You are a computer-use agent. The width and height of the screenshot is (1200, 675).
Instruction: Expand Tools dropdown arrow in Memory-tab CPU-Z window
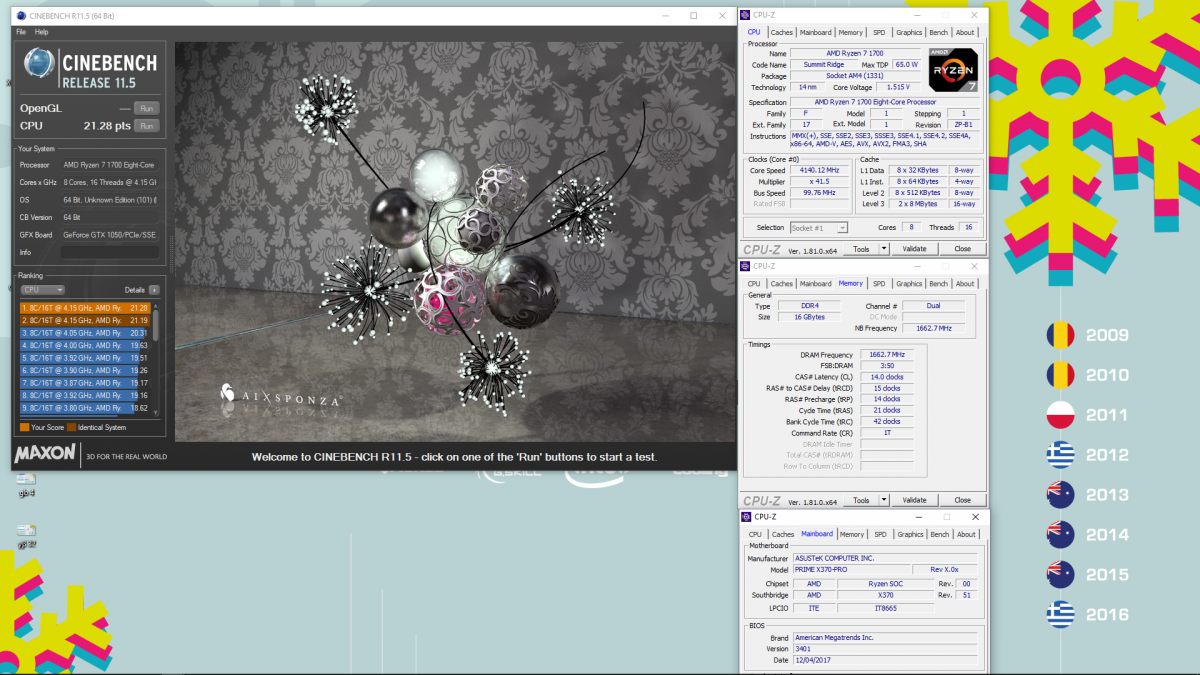tap(884, 500)
